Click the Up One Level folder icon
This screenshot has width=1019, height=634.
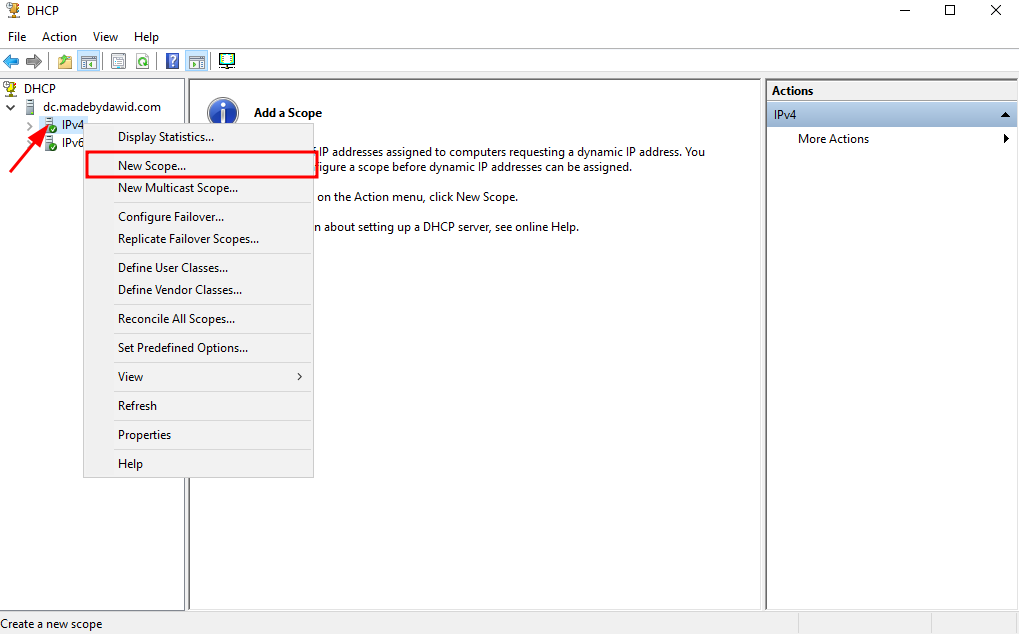[65, 62]
